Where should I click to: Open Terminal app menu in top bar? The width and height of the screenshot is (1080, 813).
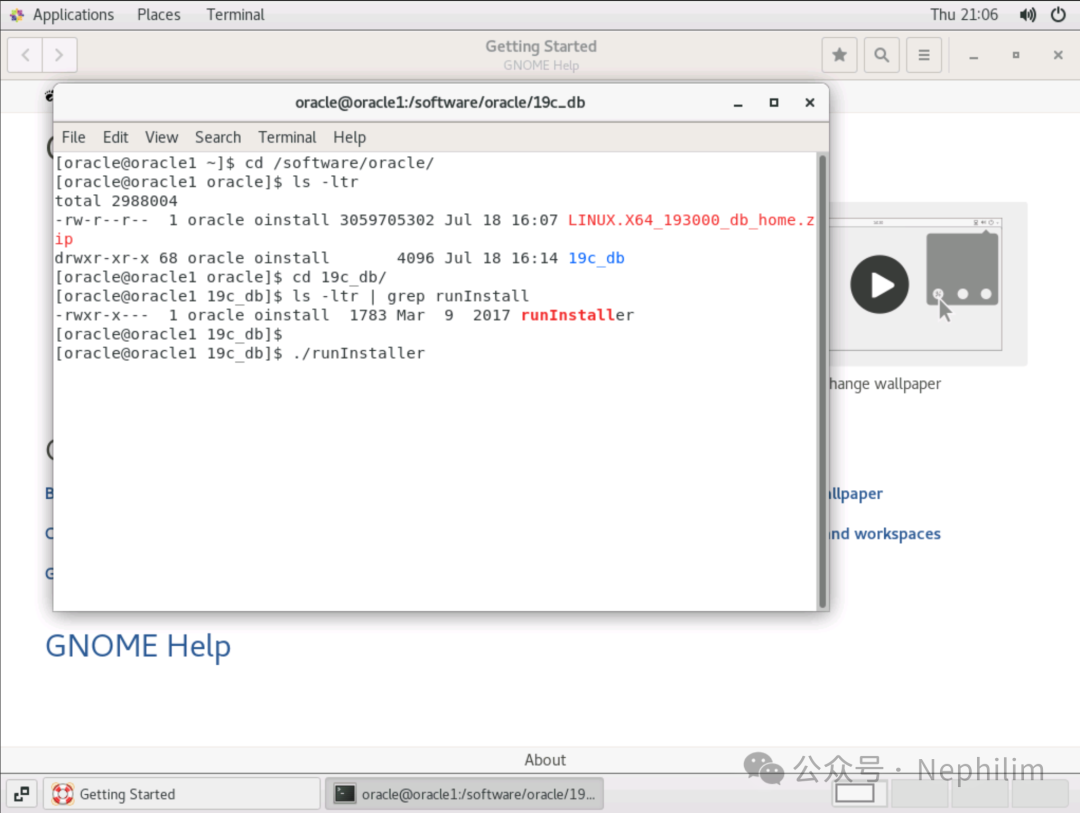point(235,14)
